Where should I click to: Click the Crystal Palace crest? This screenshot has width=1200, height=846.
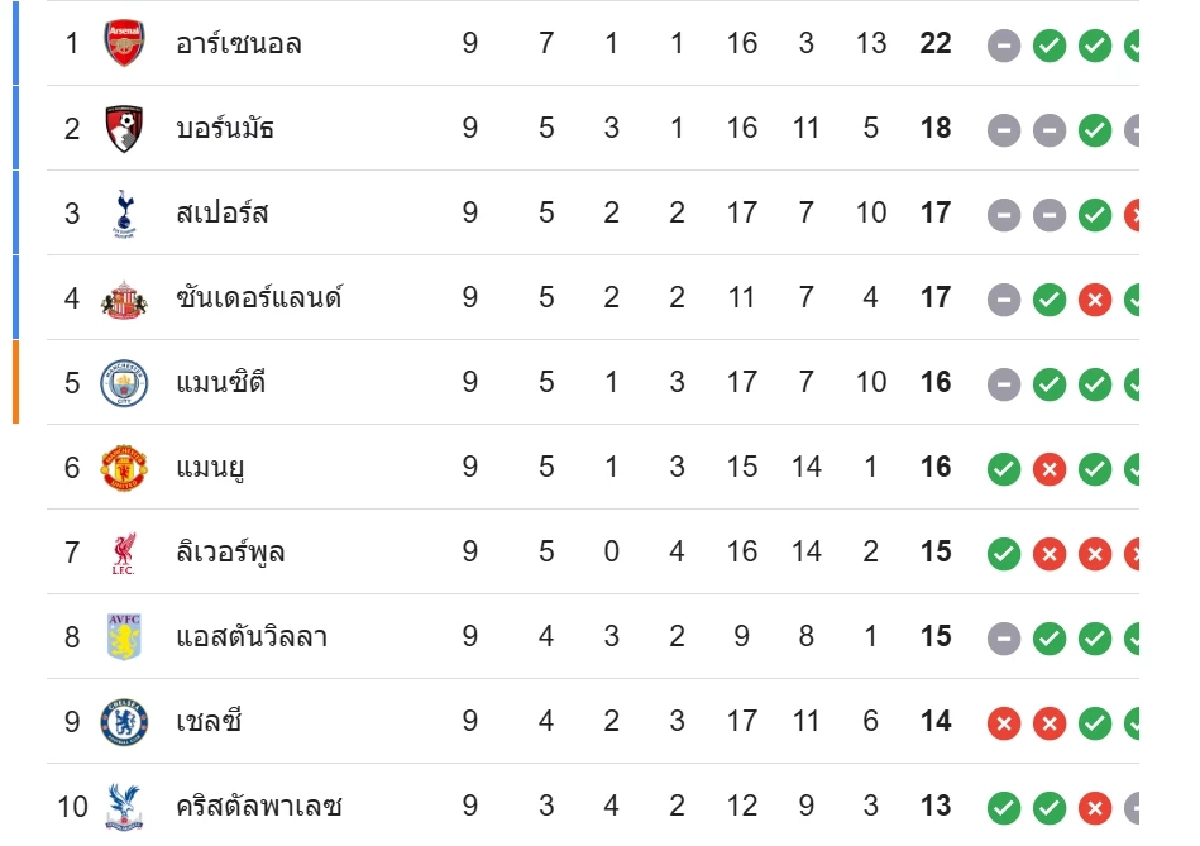point(125,806)
